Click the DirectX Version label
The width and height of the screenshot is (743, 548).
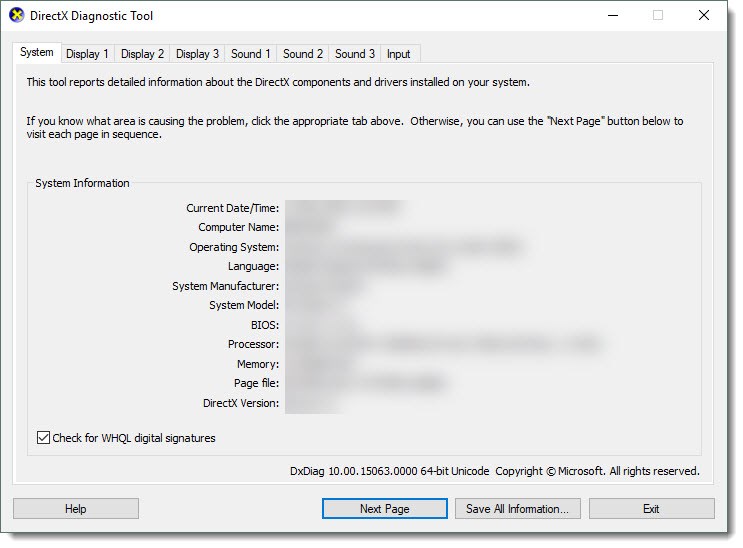tap(241, 403)
